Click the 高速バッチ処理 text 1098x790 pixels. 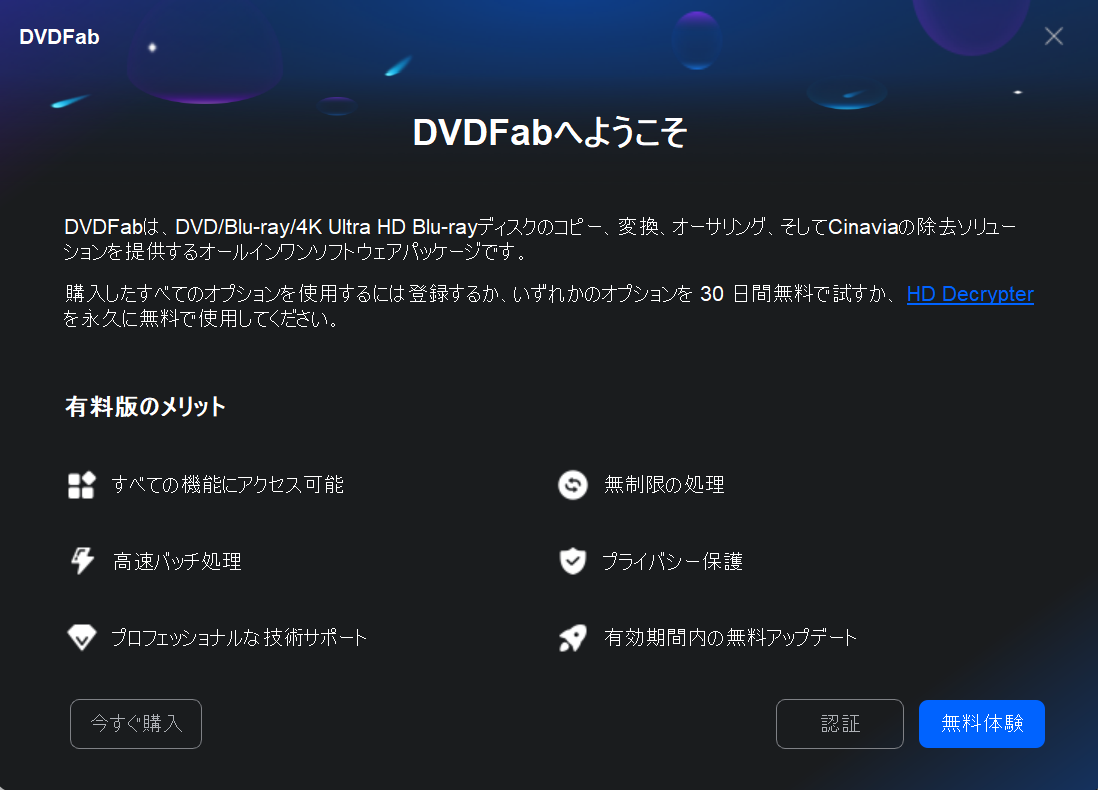[177, 561]
